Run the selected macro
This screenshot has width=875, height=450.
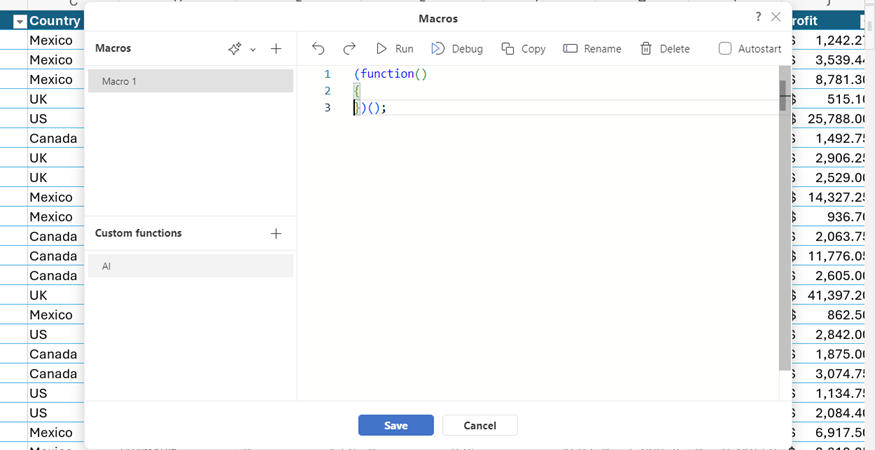(x=395, y=49)
